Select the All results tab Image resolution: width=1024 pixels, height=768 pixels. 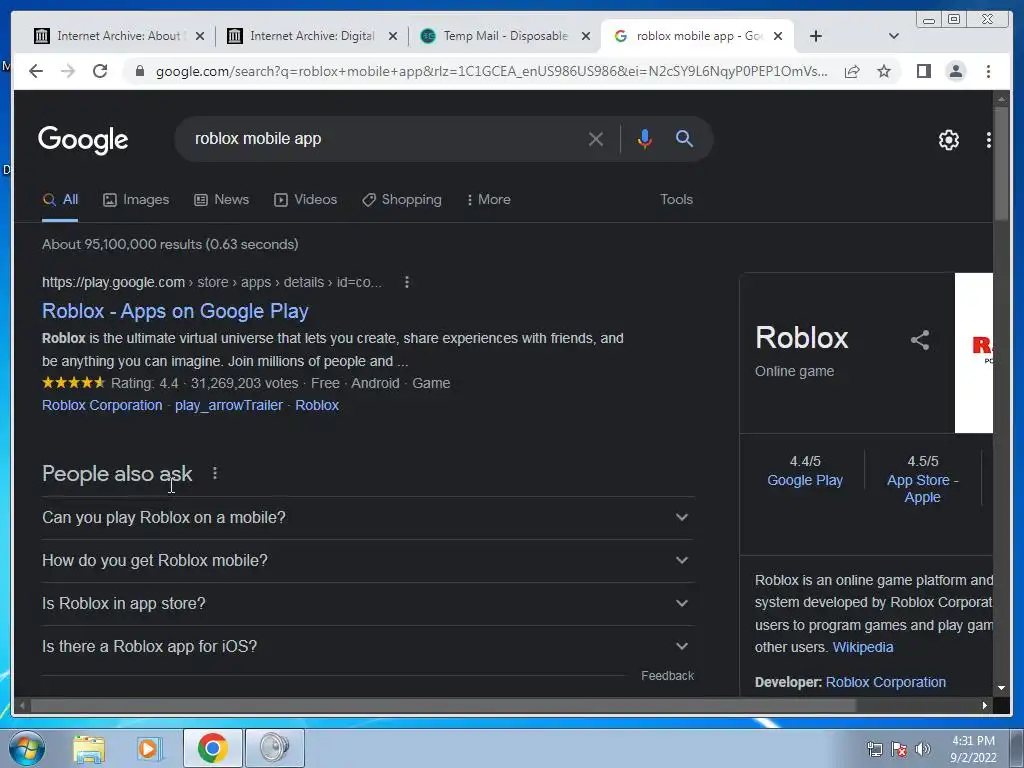60,200
